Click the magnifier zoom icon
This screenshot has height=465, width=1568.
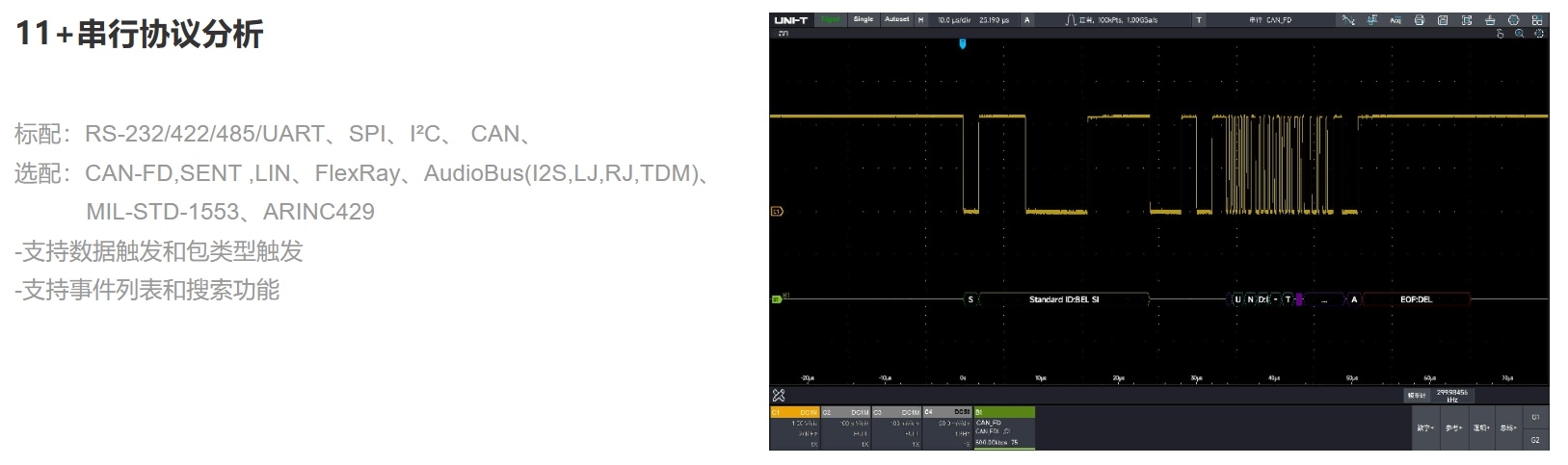tap(1520, 34)
